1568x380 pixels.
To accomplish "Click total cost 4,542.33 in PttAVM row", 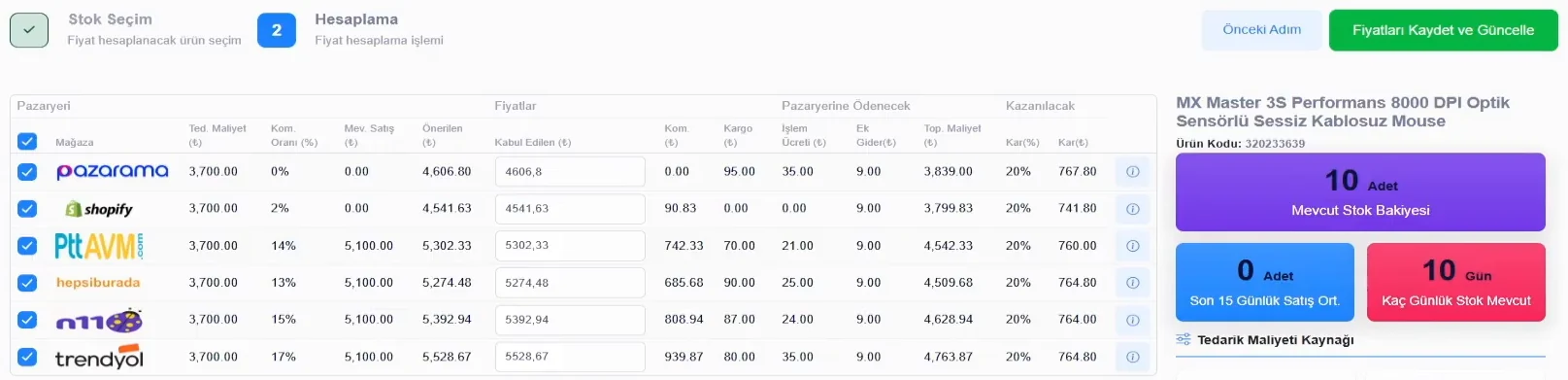I will click(949, 246).
